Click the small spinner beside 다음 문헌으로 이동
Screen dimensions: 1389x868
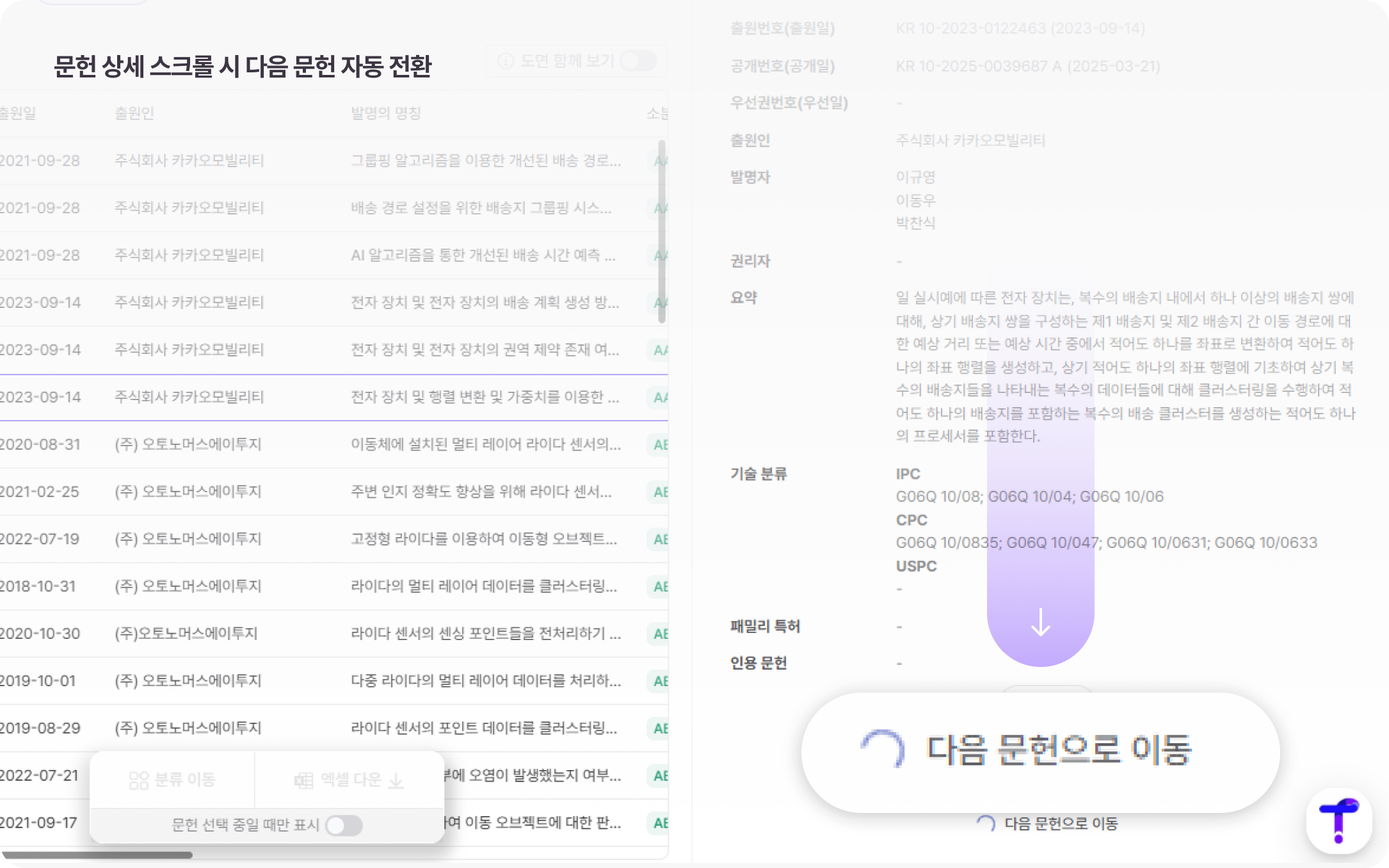(986, 824)
